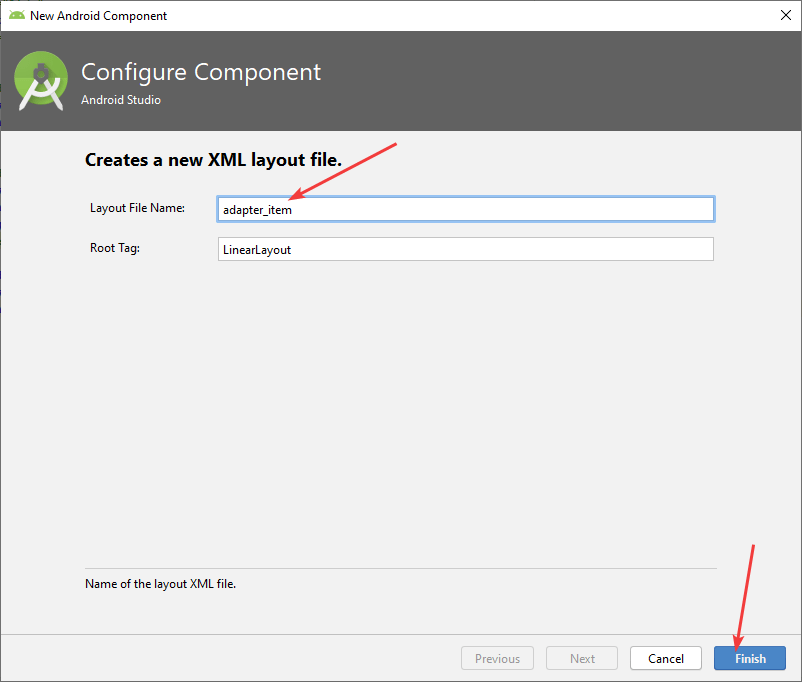Click the red arrow pointing at adapter_item
The image size is (802, 682).
point(343,171)
